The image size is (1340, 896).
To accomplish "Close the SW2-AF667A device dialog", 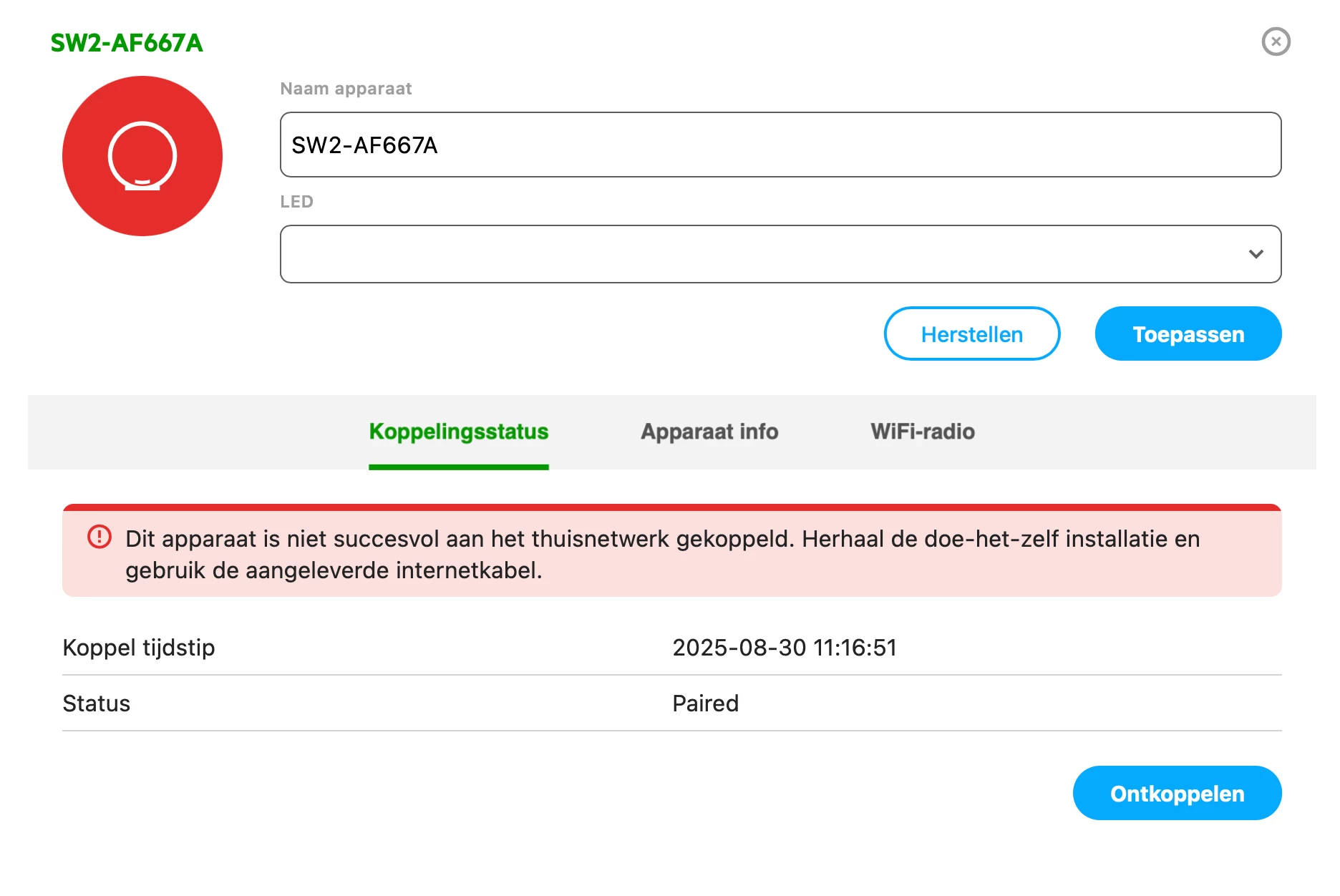I will pyautogui.click(x=1276, y=42).
